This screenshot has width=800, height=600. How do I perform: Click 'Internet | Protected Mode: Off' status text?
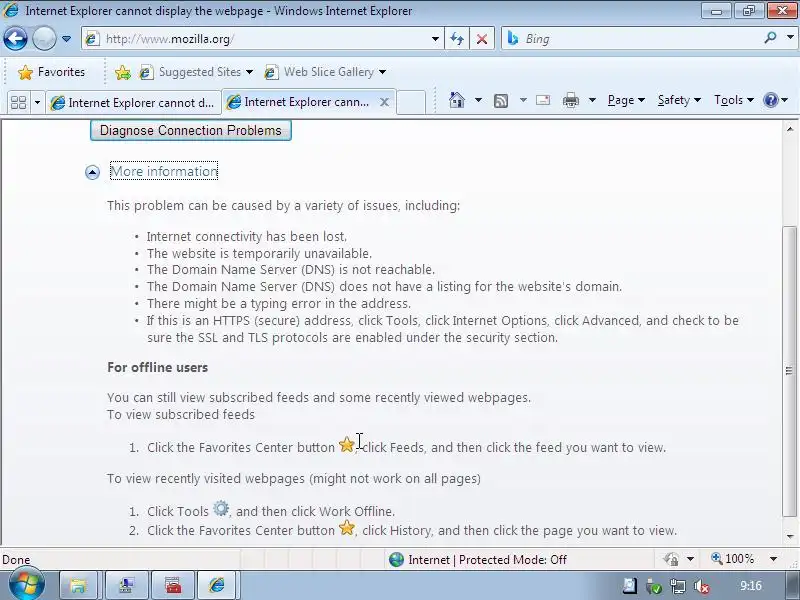(487, 560)
